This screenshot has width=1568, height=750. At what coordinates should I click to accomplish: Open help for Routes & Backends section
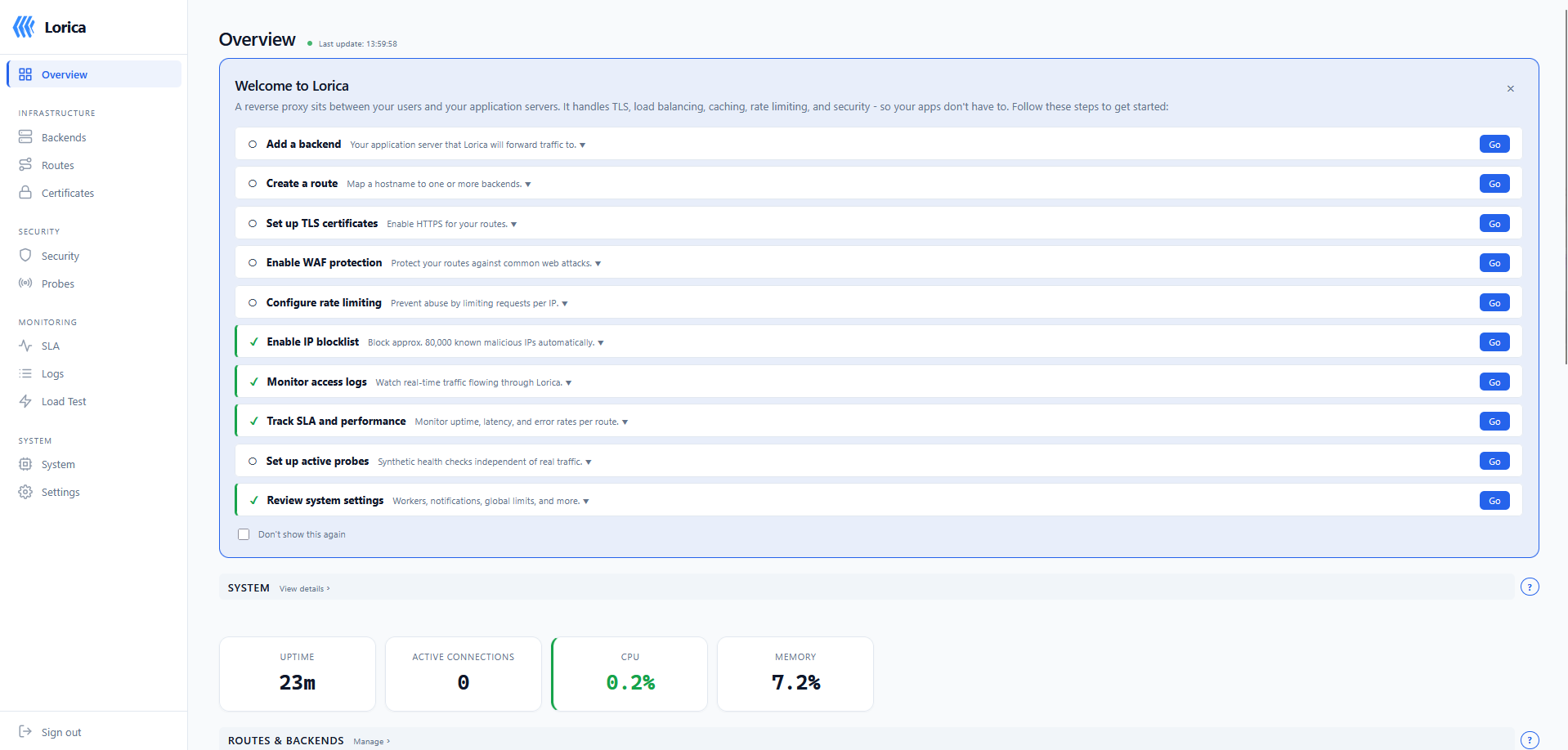point(1530,740)
